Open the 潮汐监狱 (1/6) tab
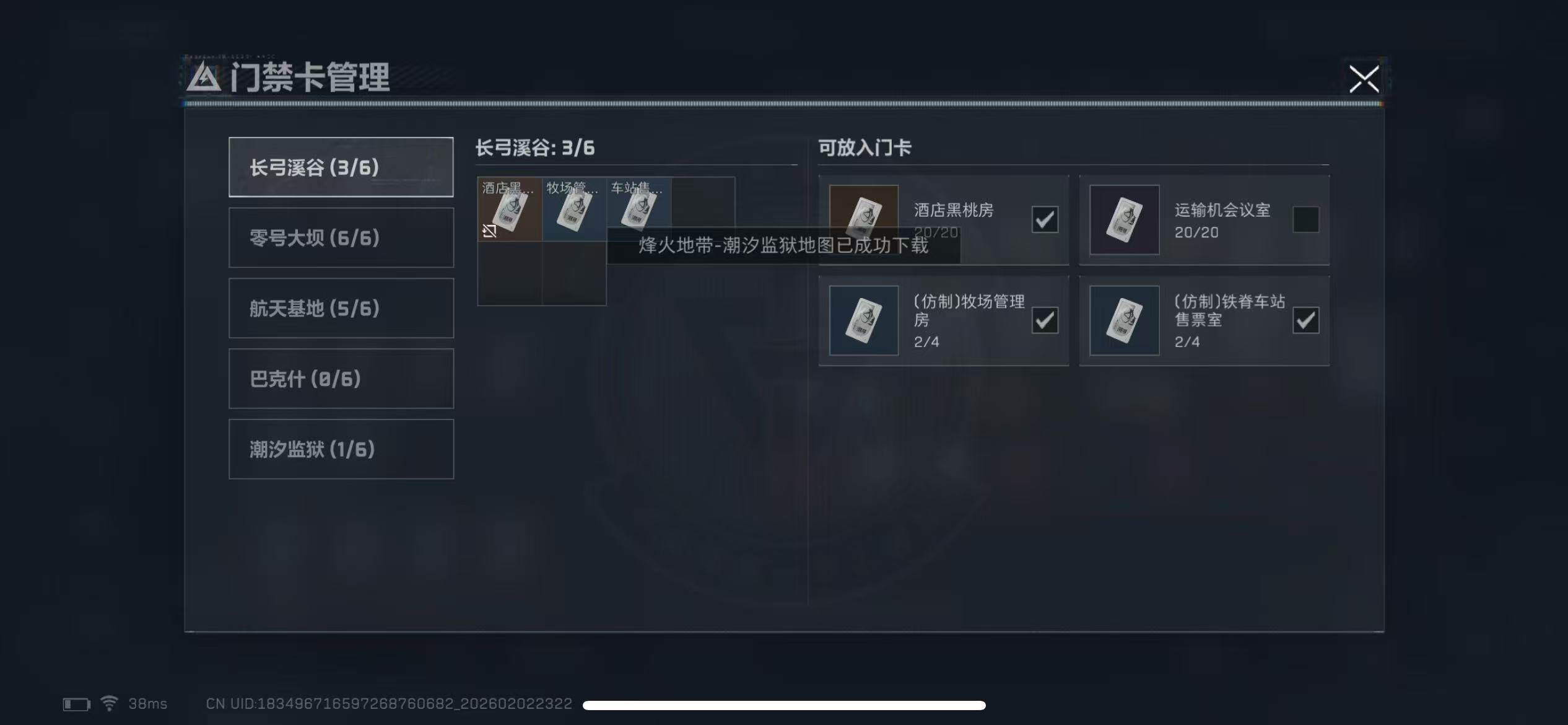Image resolution: width=1568 pixels, height=725 pixels. tap(341, 449)
